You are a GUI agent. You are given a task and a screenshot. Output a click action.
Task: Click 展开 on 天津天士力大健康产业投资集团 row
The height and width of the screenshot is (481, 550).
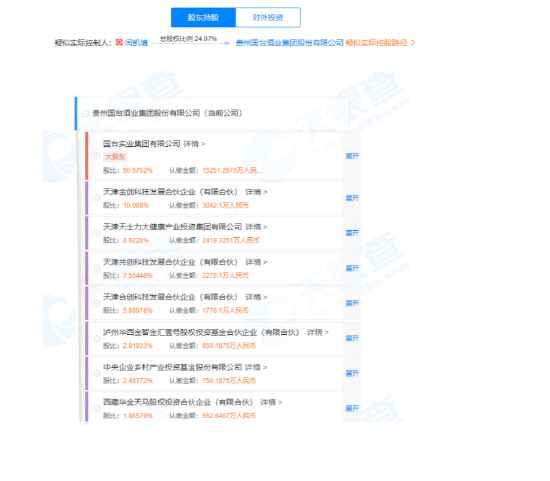(x=352, y=233)
